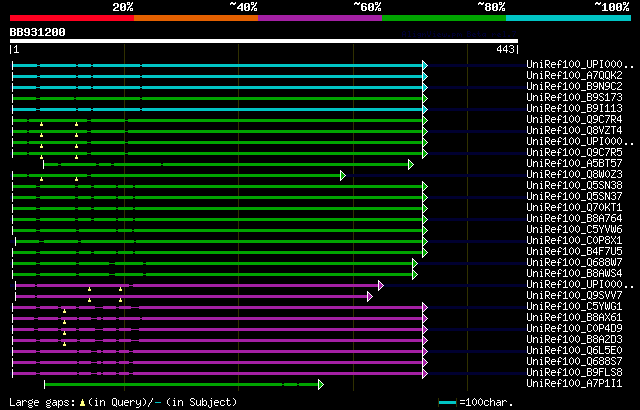The width and height of the screenshot is (640, 410).
Task: Click the red 20% identity legend segment
Action: click(72, 18)
